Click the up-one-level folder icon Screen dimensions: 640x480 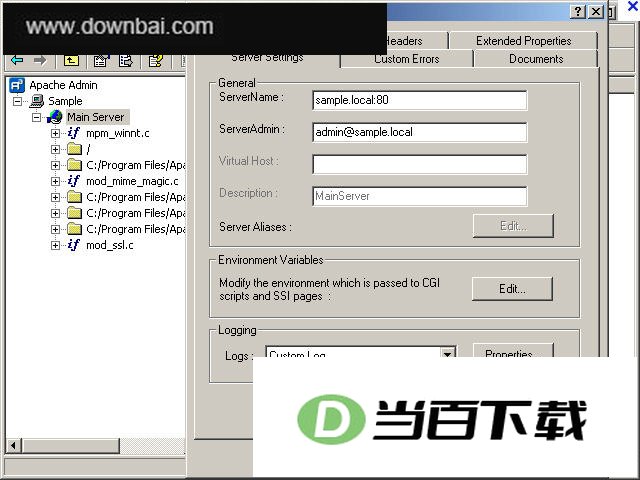(x=71, y=61)
